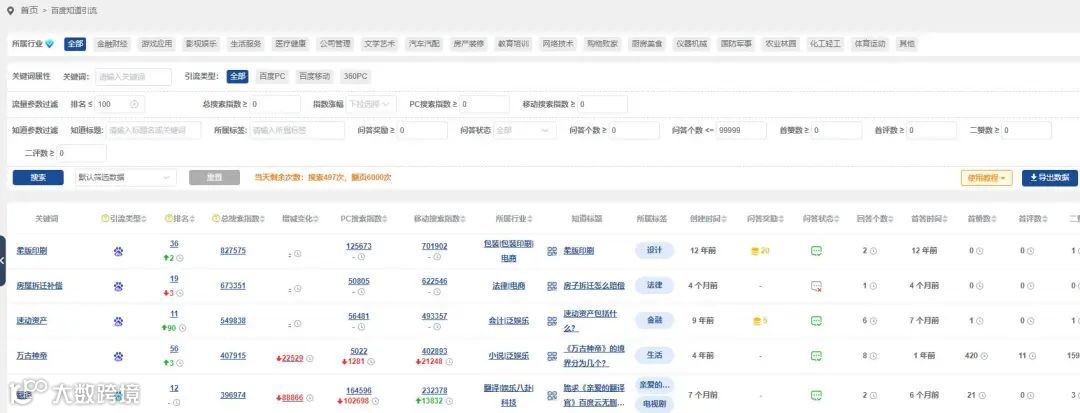Screen dimensions: 1080x413
Task: Focus the 关键词 input field
Action: pos(134,76)
